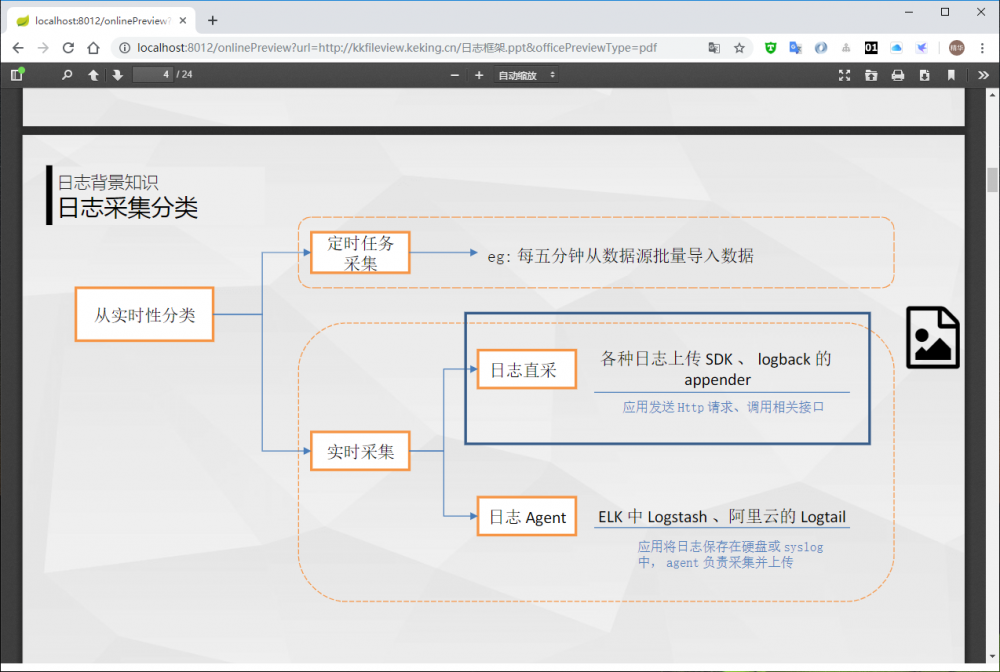Enter presentation mode with the fullscreen icon
Image resolution: width=1000 pixels, height=672 pixels.
tap(843, 75)
